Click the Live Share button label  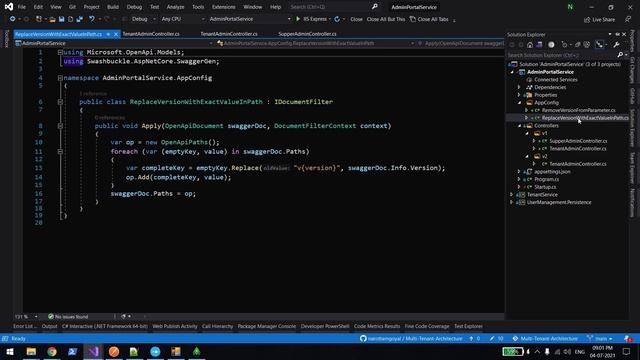pyautogui.click(x=604, y=20)
